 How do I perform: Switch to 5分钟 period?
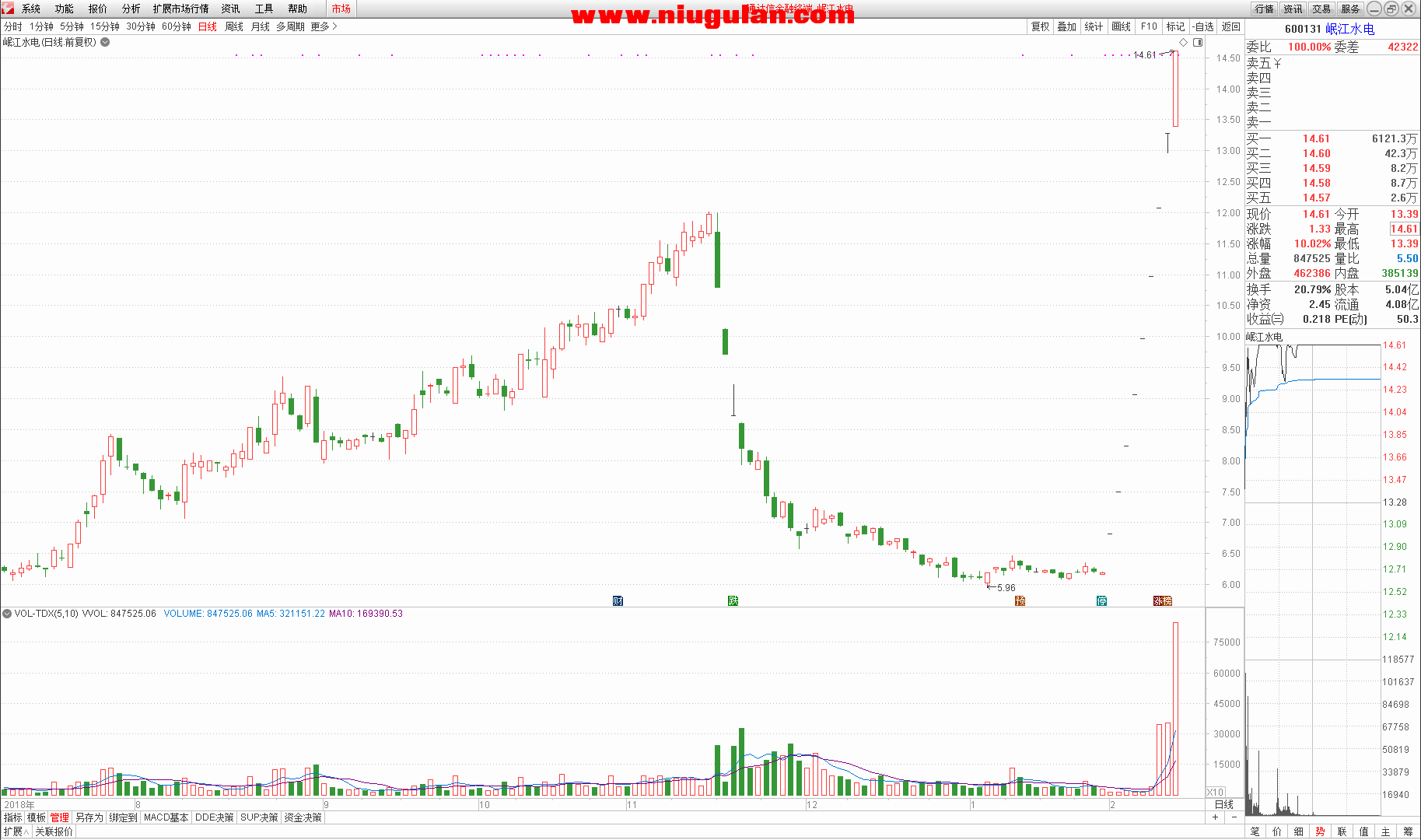pos(72,26)
